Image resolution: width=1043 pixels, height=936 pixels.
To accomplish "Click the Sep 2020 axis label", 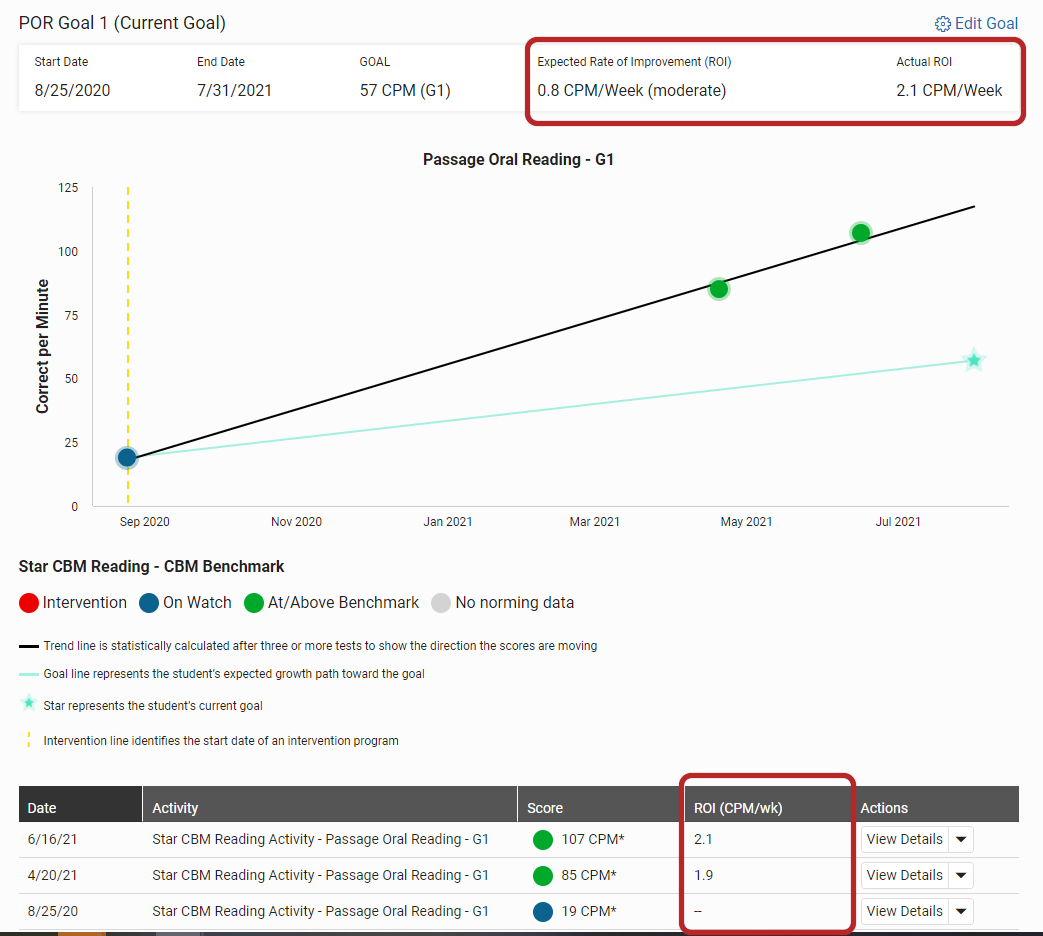I will point(144,522).
